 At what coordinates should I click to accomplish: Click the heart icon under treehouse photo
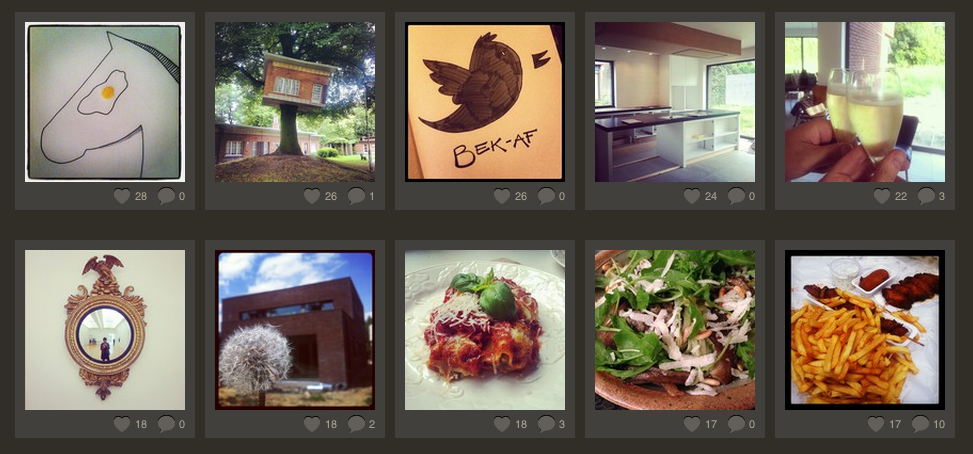pyautogui.click(x=312, y=197)
